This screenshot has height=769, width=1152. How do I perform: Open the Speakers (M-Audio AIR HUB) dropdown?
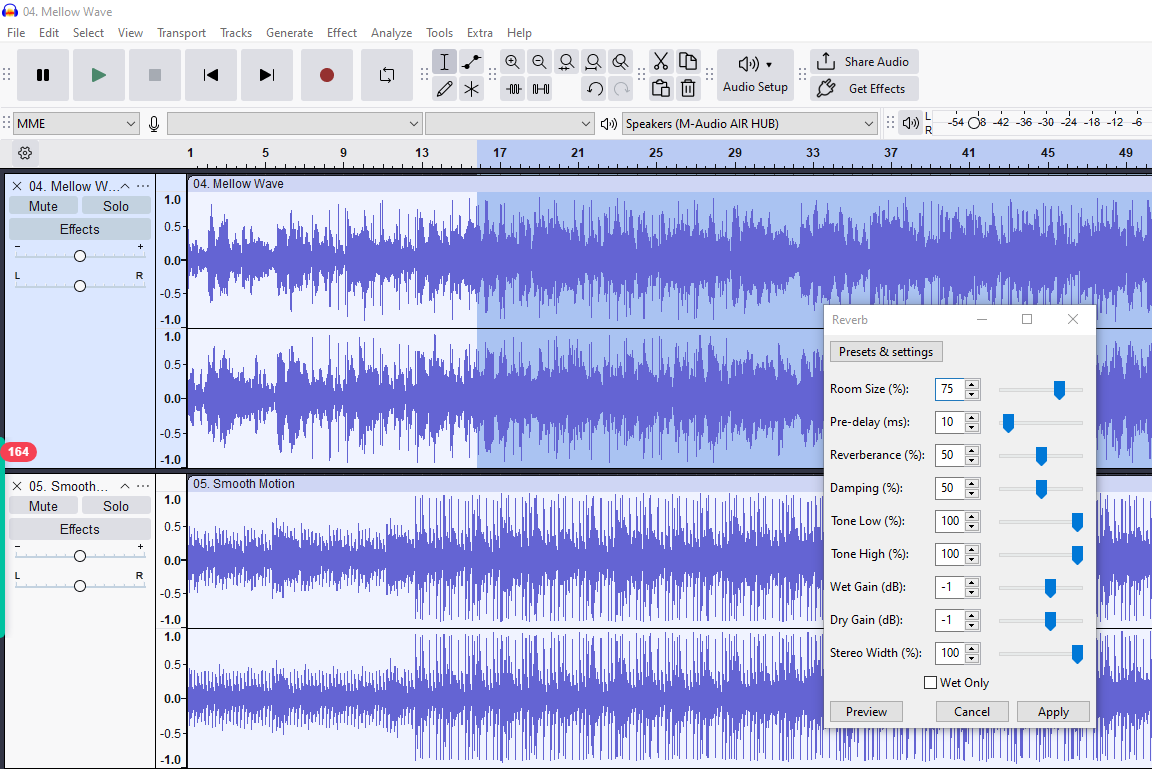(x=750, y=123)
